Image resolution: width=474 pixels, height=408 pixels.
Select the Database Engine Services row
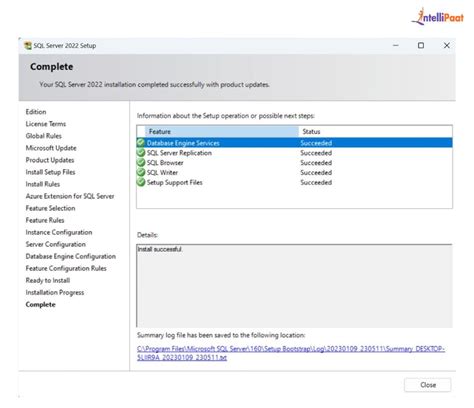tap(294, 143)
